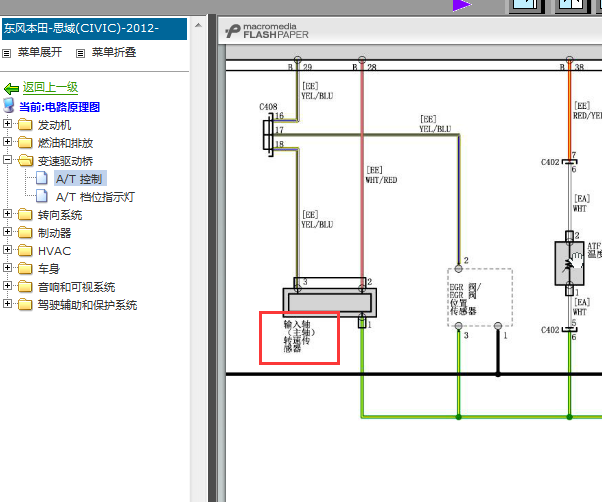The height and width of the screenshot is (502, 602).
Task: Click the 车身 folder icon
Action: [25, 268]
